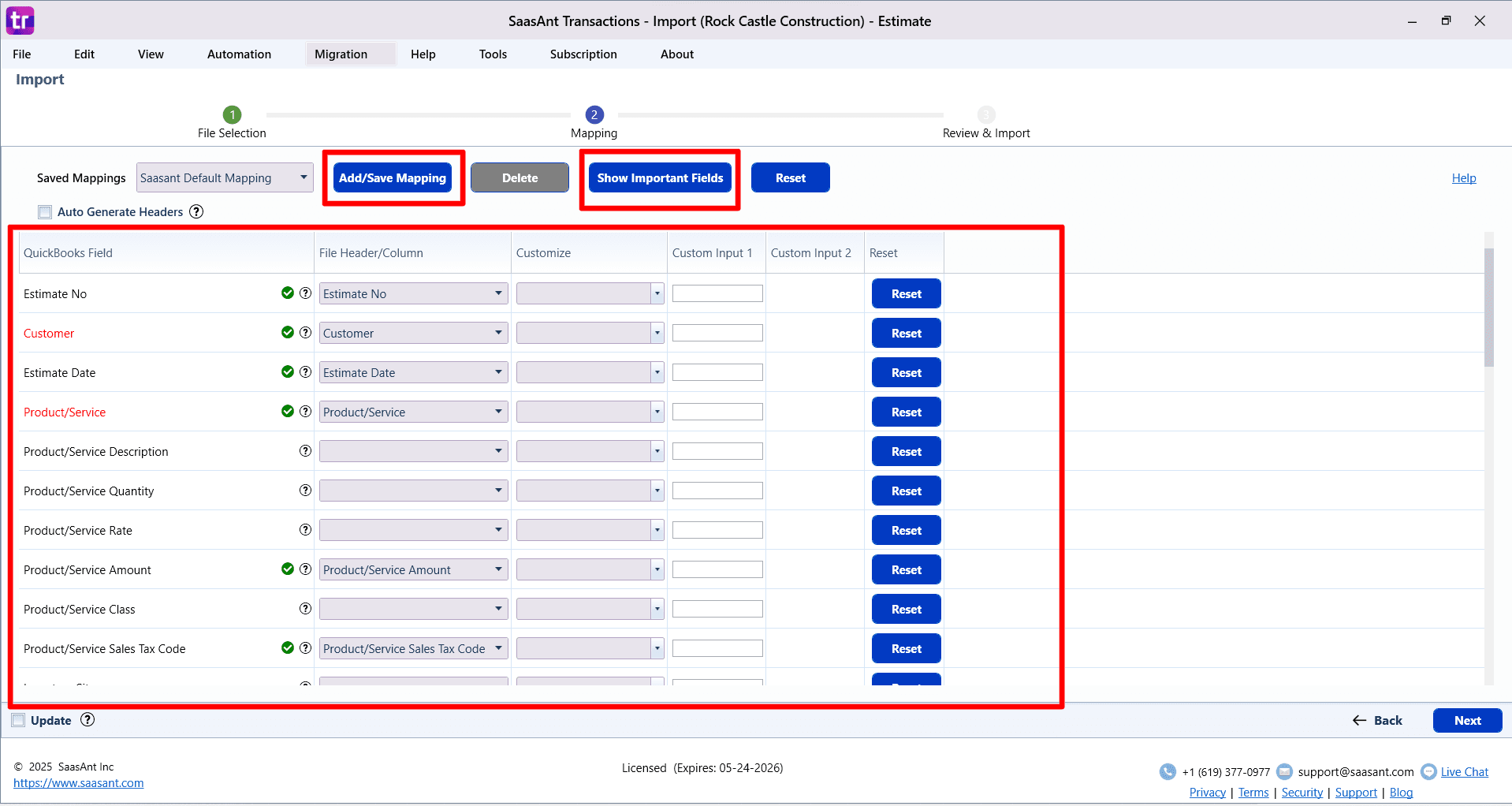Click help icon in Product/Service Rate row

(x=305, y=530)
